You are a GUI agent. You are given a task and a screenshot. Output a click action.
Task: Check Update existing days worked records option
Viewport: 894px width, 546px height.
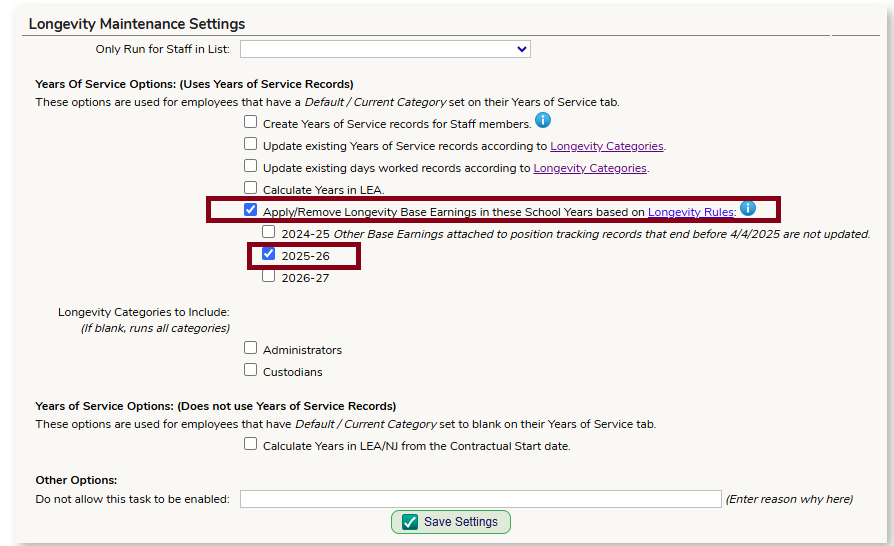(250, 166)
